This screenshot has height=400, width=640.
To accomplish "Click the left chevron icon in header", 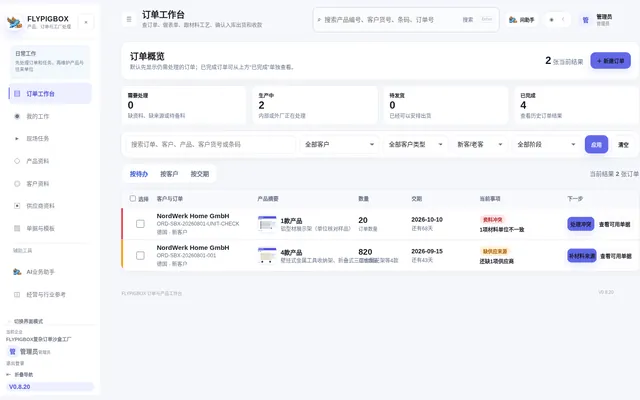I will 563,19.
